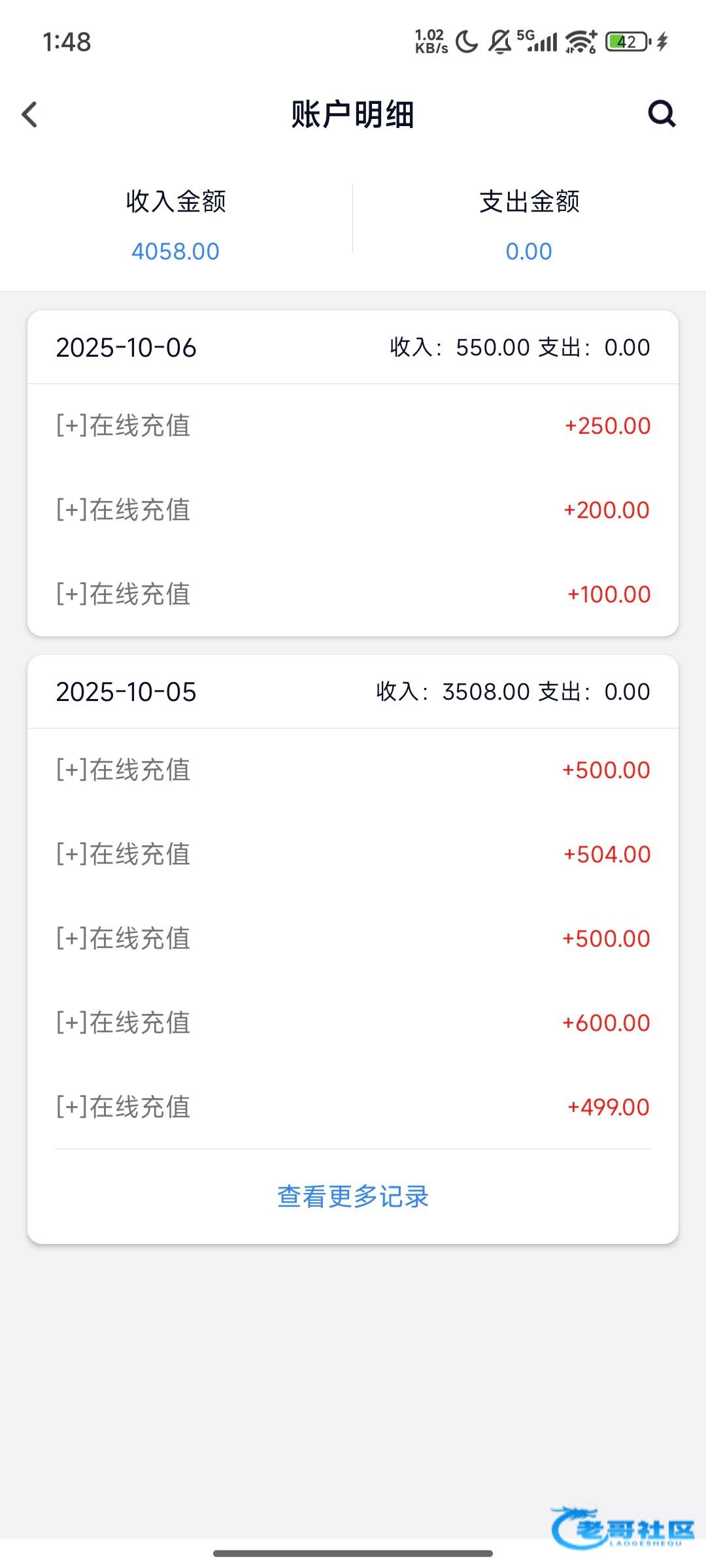Open the 查看更多记录 link
The image size is (706, 1568).
click(x=353, y=1197)
